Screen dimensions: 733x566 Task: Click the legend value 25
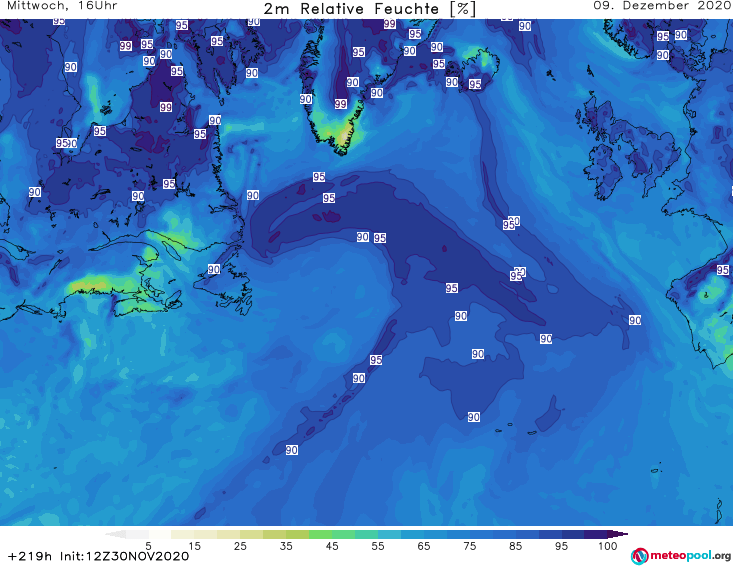click(240, 545)
